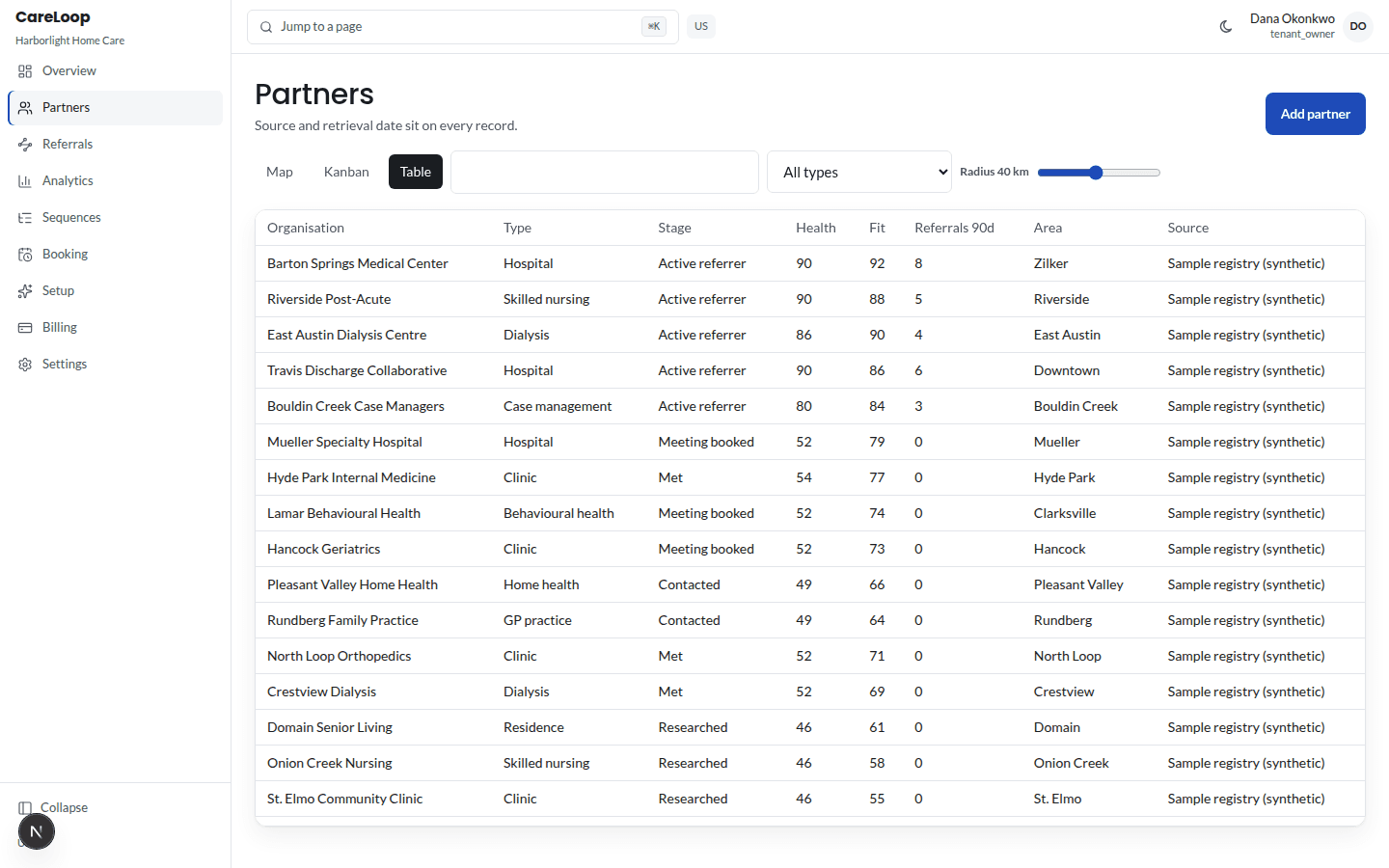Open Barton Springs Medical Center row
The width and height of the screenshot is (1389, 868).
pyautogui.click(x=810, y=264)
